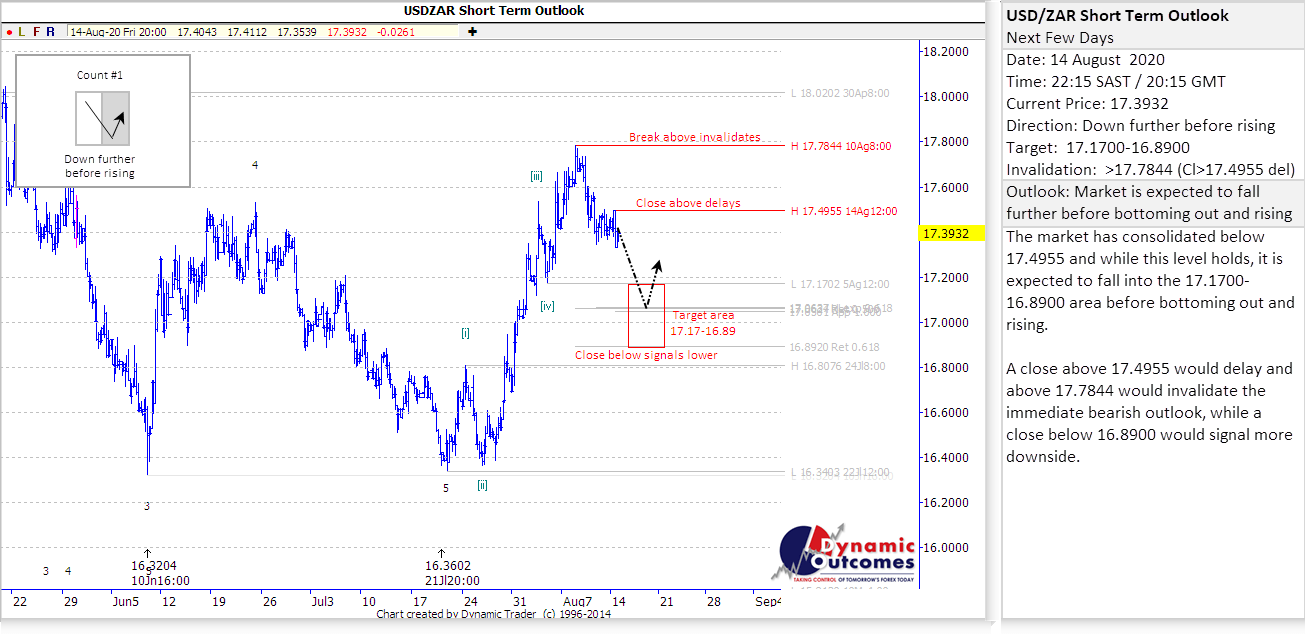Click the 'H 17.7844 10Ag8:00' level label
This screenshot has width=1305, height=637.
[840, 146]
